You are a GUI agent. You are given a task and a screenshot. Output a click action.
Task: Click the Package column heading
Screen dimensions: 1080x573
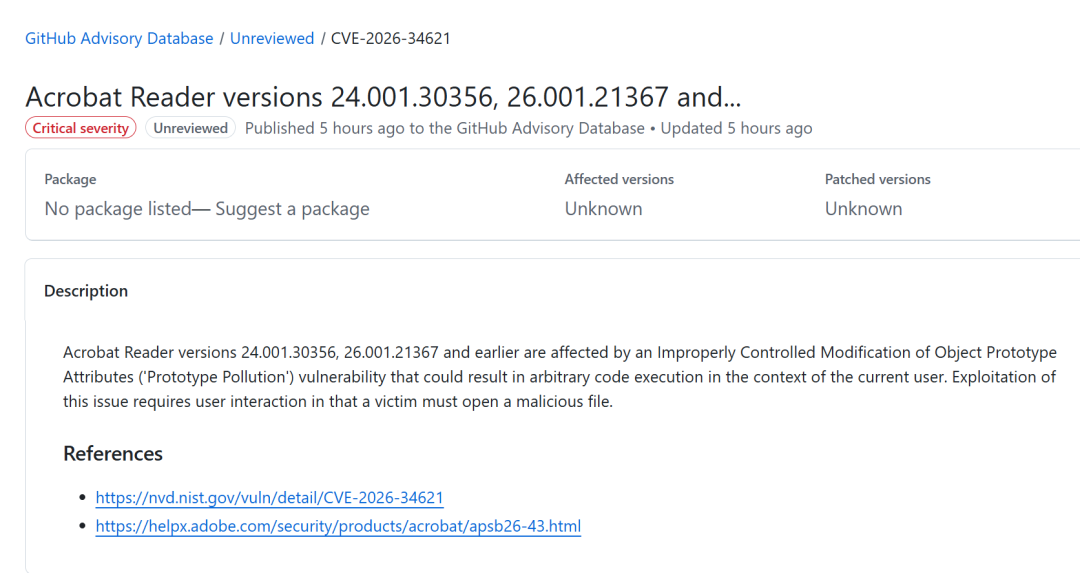click(x=70, y=179)
